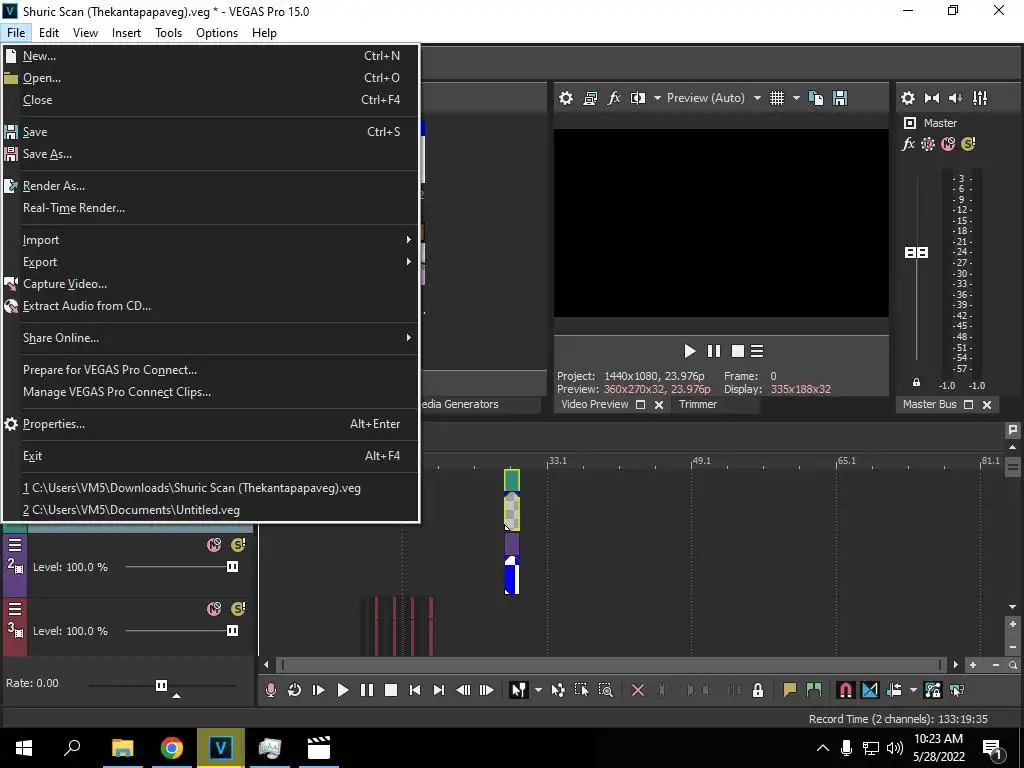Image resolution: width=1024 pixels, height=768 pixels.
Task: Toggle external monitor preview icon
Action: click(590, 98)
